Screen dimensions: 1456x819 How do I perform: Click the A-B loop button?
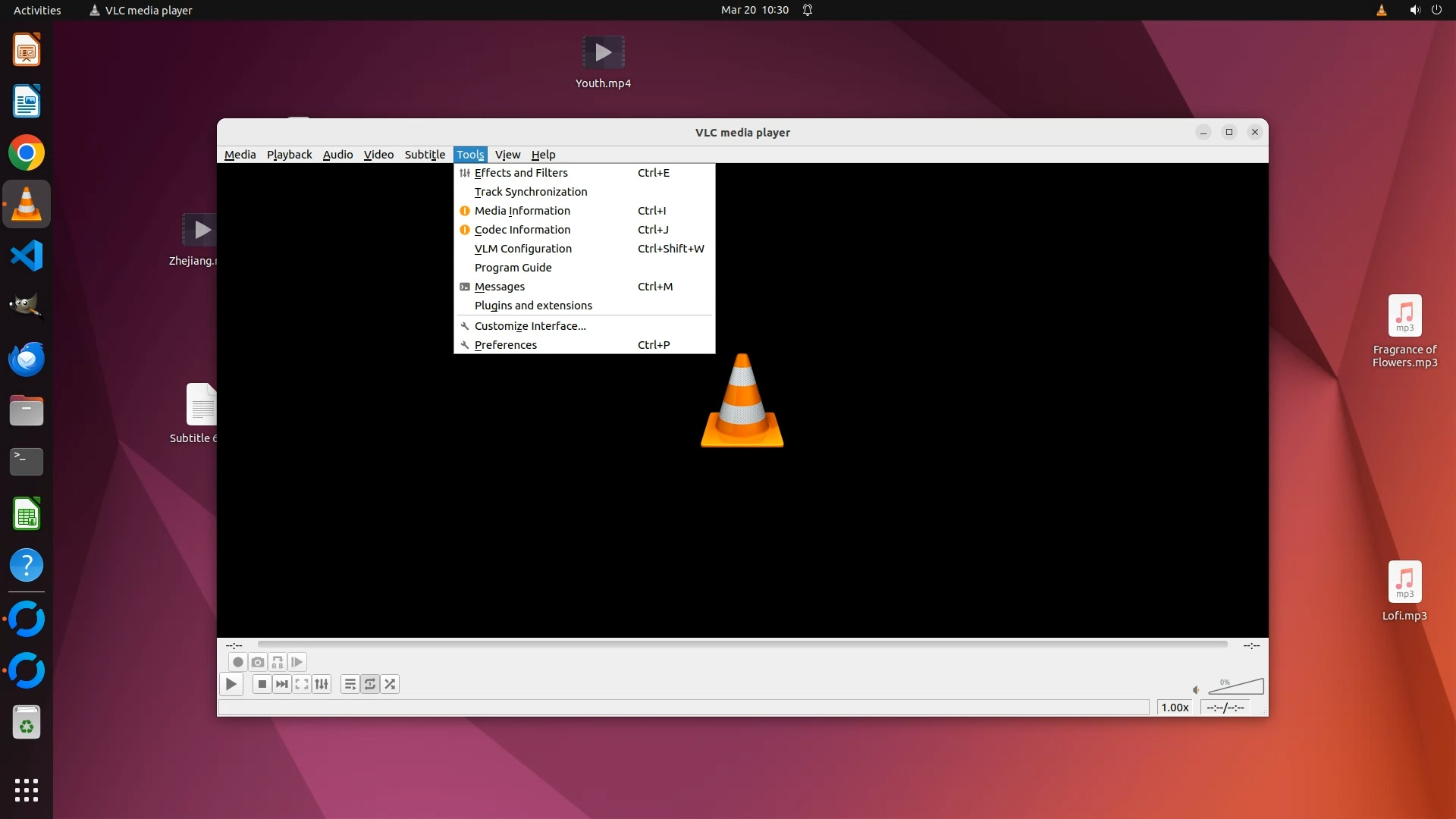[278, 662]
